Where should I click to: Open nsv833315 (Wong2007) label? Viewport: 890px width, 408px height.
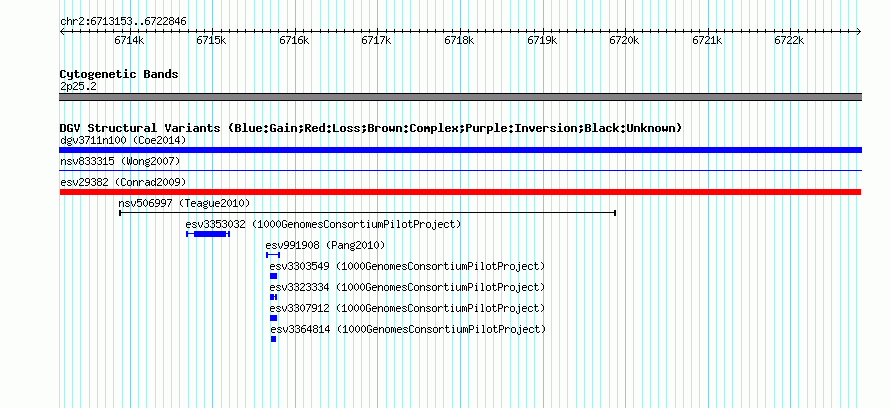[120, 161]
